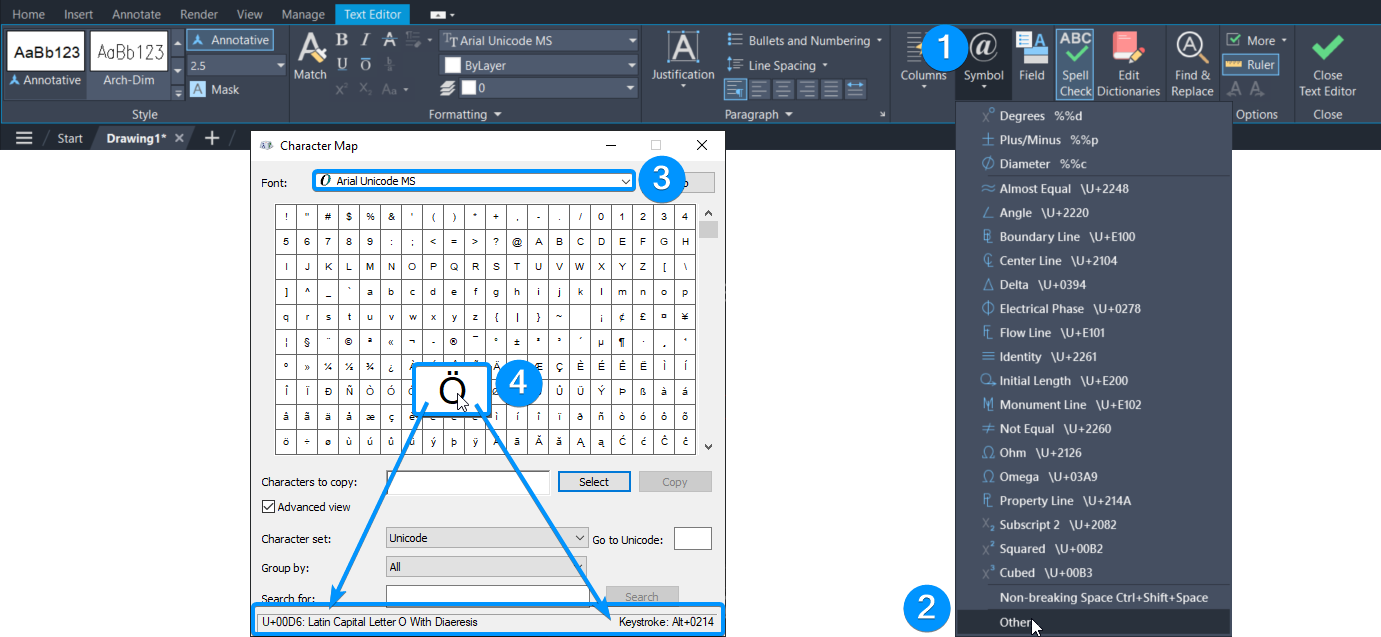This screenshot has height=637, width=1381.
Task: Click the Select button in Character Map
Action: [x=594, y=482]
